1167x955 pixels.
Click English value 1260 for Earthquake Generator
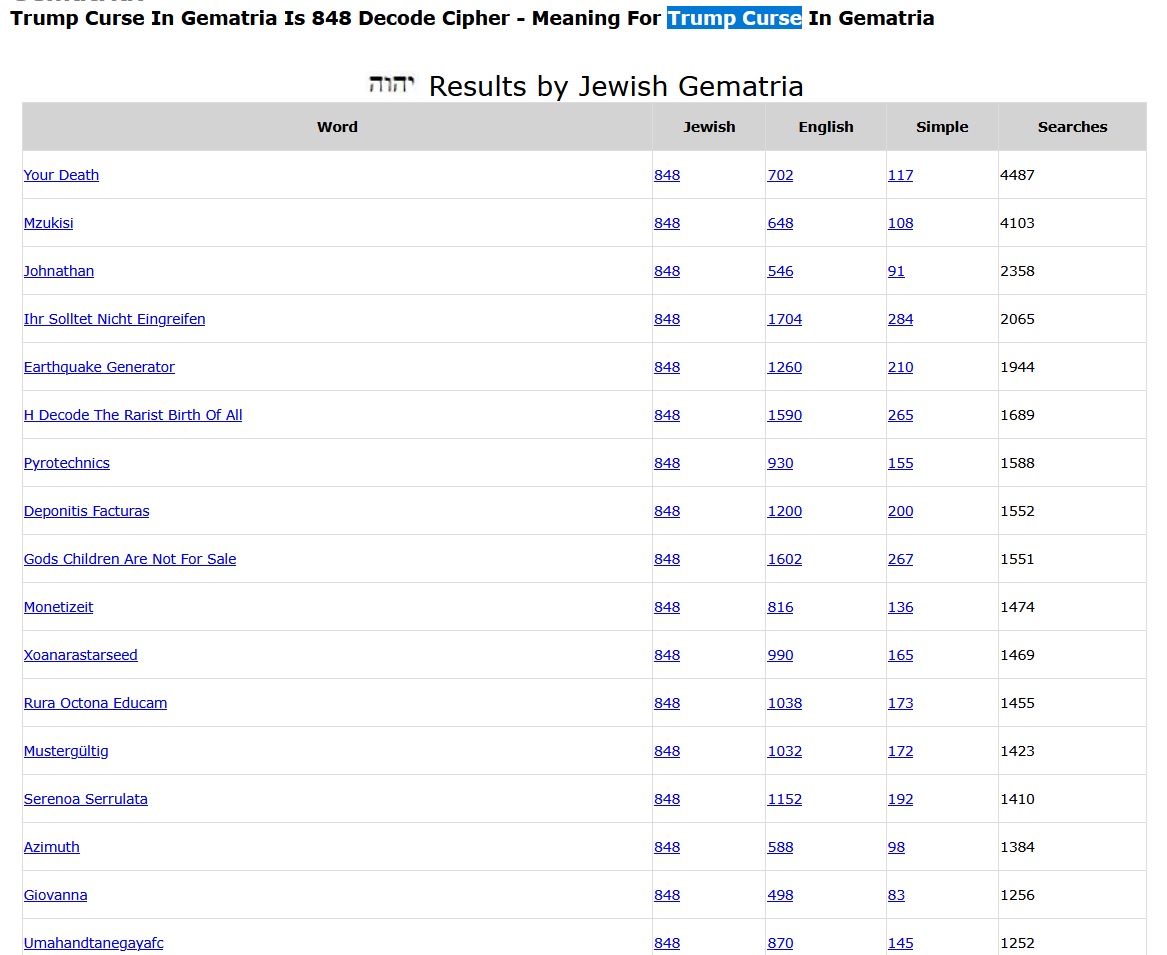[x=784, y=367]
